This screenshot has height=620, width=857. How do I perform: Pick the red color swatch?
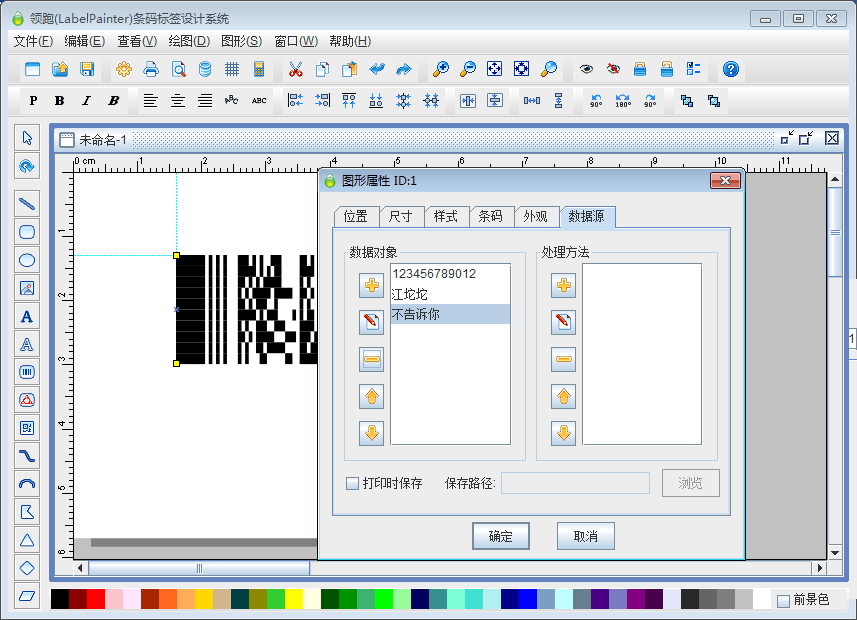click(x=96, y=599)
